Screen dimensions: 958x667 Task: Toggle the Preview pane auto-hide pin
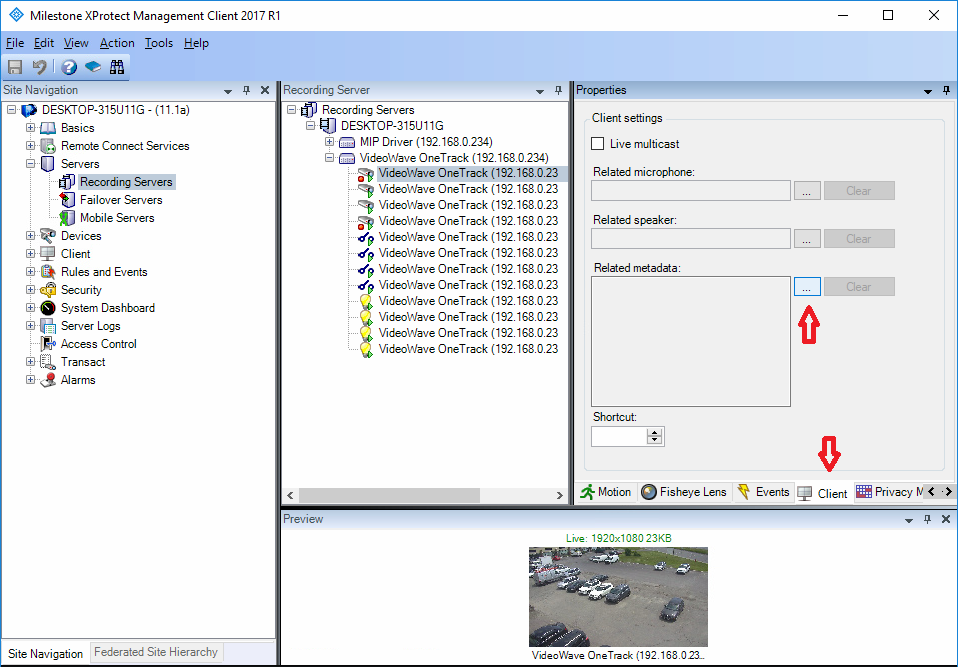pyautogui.click(x=927, y=519)
